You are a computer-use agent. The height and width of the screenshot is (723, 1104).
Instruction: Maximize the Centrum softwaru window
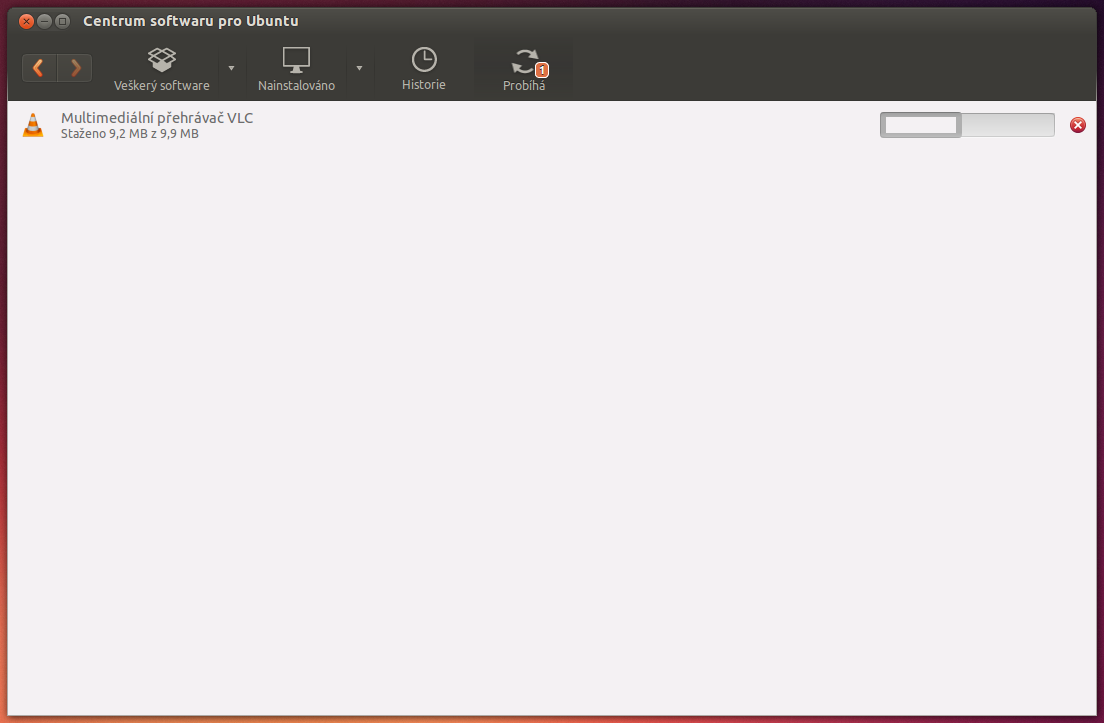[62, 21]
